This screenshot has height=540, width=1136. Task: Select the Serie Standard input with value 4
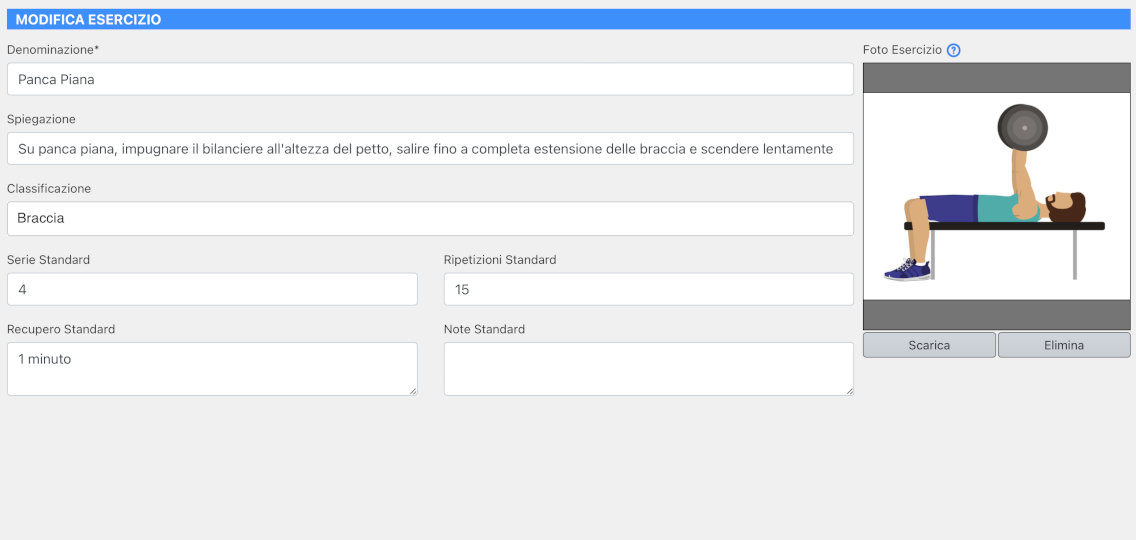(212, 289)
